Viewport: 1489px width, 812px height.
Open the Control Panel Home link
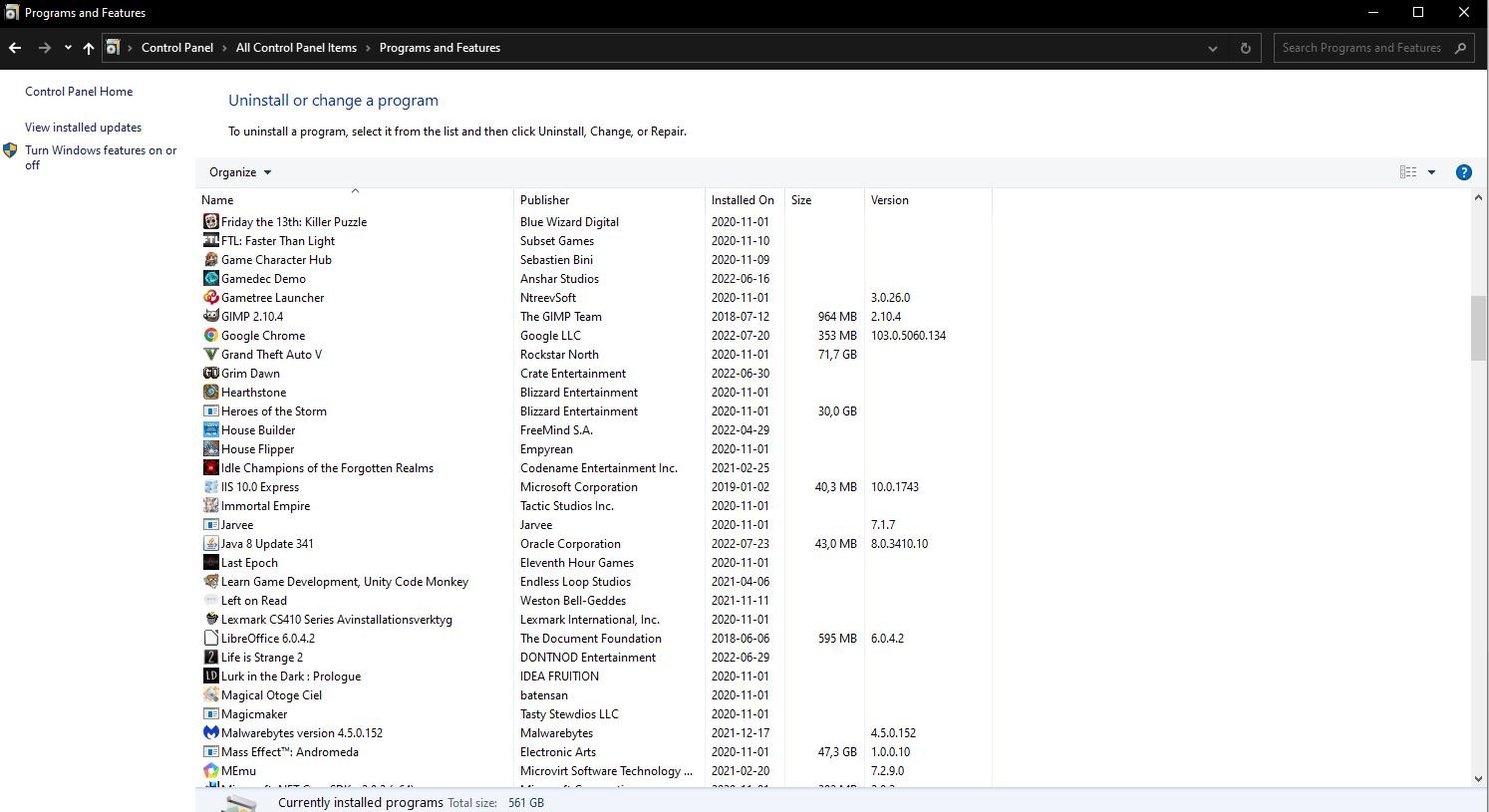79,92
